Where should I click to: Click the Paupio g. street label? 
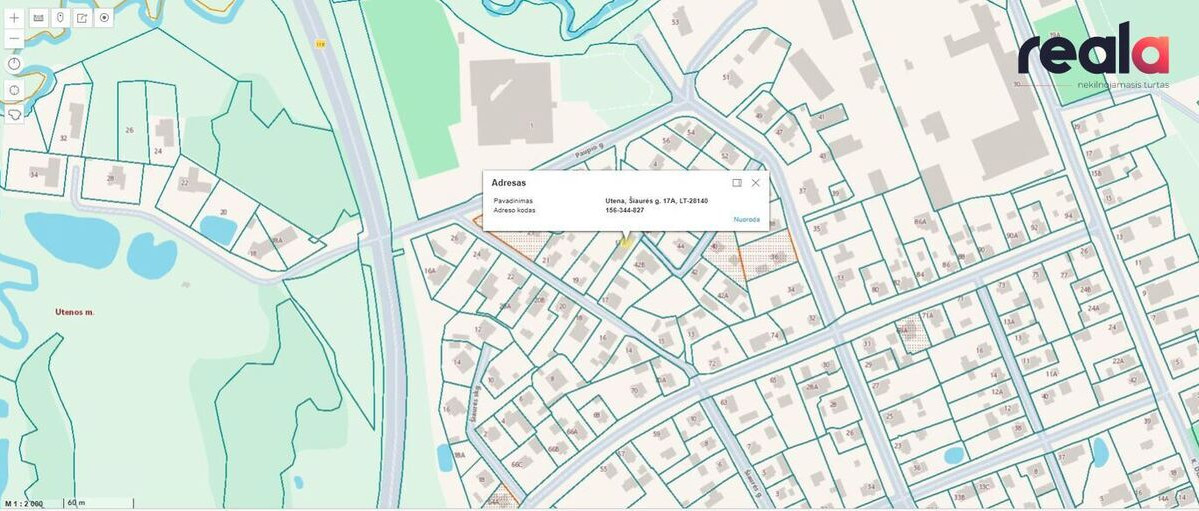(590, 152)
